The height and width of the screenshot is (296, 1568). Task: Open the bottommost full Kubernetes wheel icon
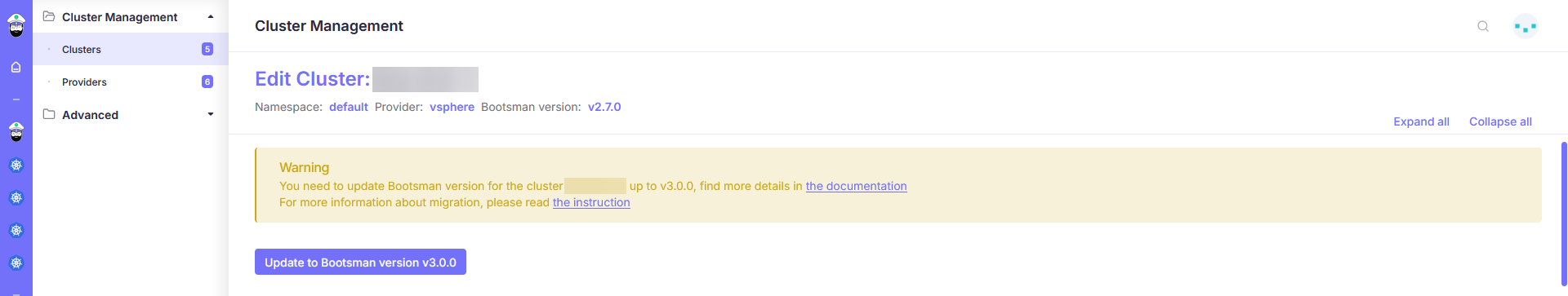coord(16,263)
